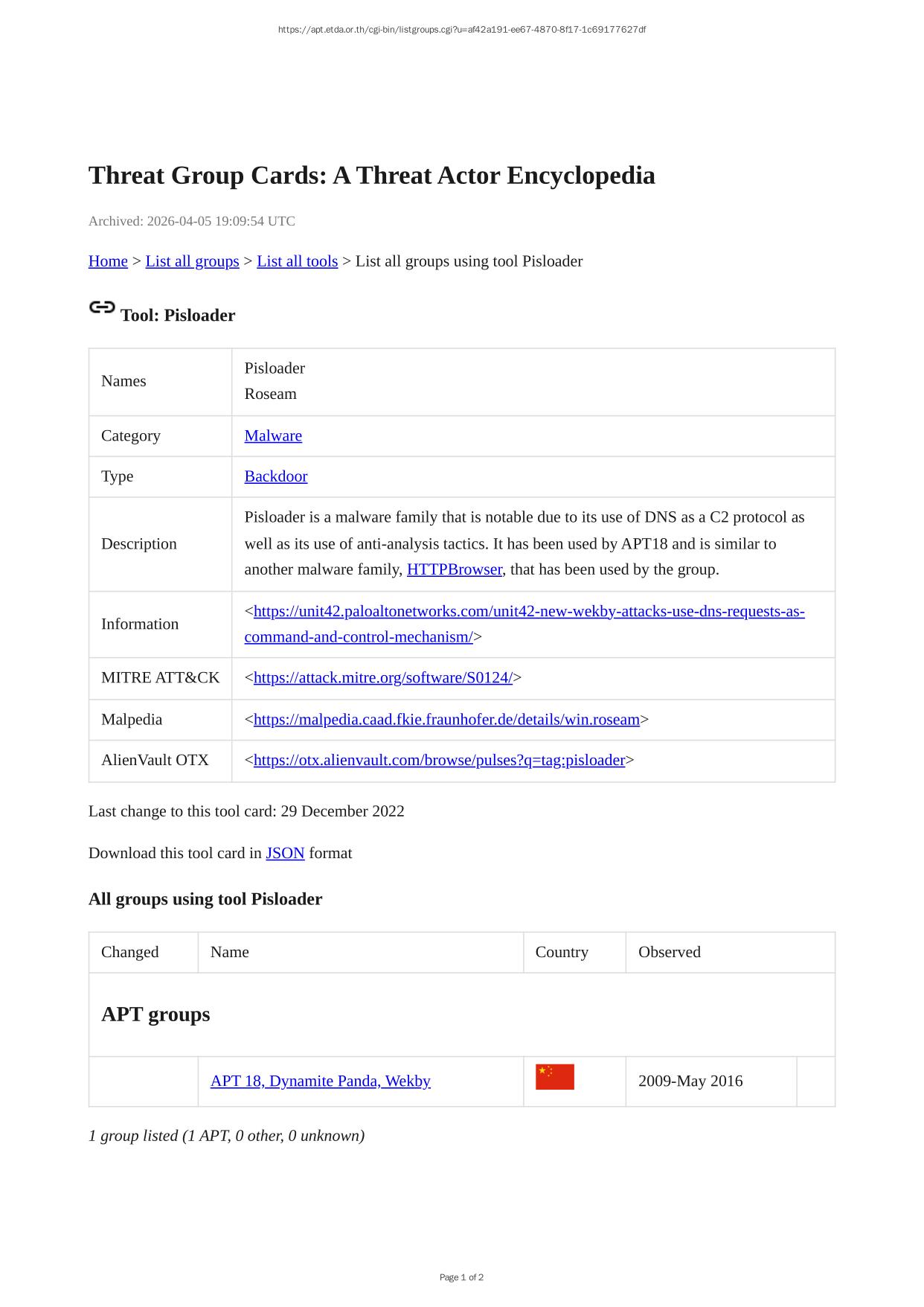Click the page URL at the top
The width and height of the screenshot is (924, 1307).
pos(461,30)
